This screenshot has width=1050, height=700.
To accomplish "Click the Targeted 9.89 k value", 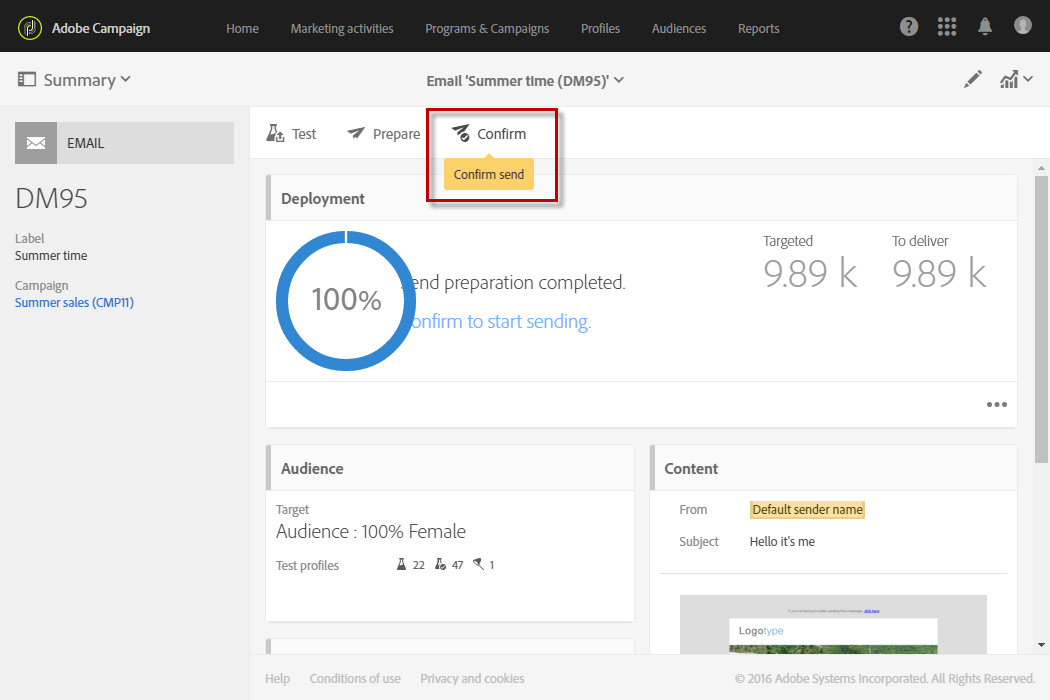I will click(x=810, y=273).
